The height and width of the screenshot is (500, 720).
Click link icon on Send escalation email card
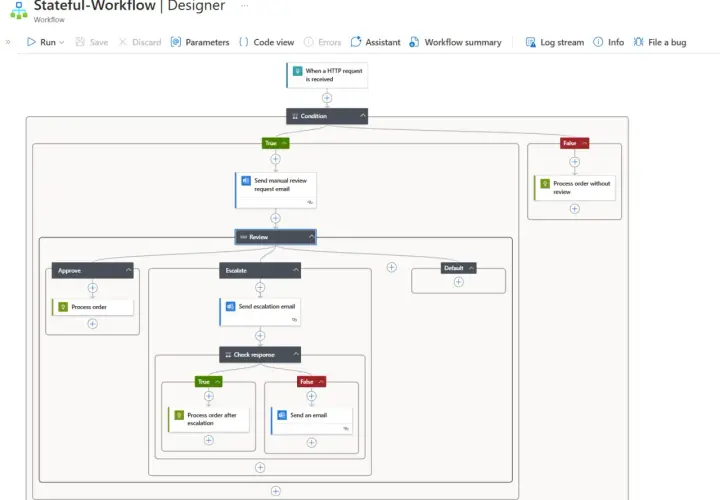click(x=294, y=320)
